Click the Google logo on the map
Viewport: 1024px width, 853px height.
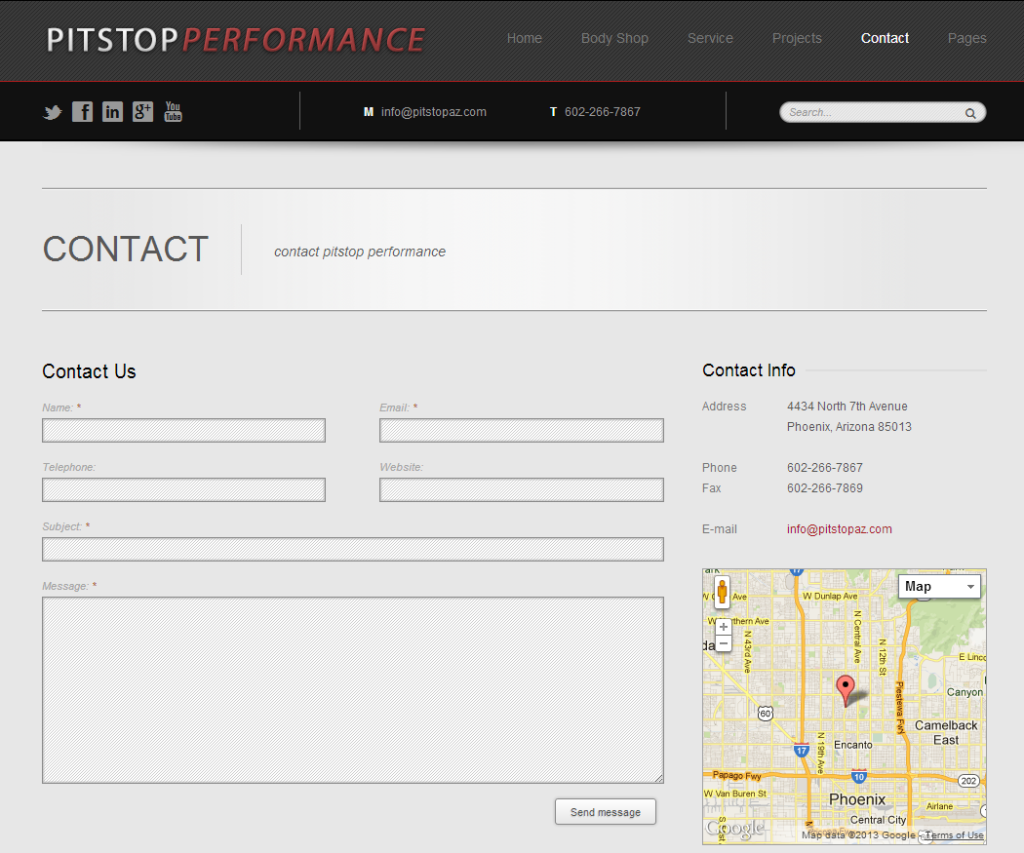(x=735, y=828)
